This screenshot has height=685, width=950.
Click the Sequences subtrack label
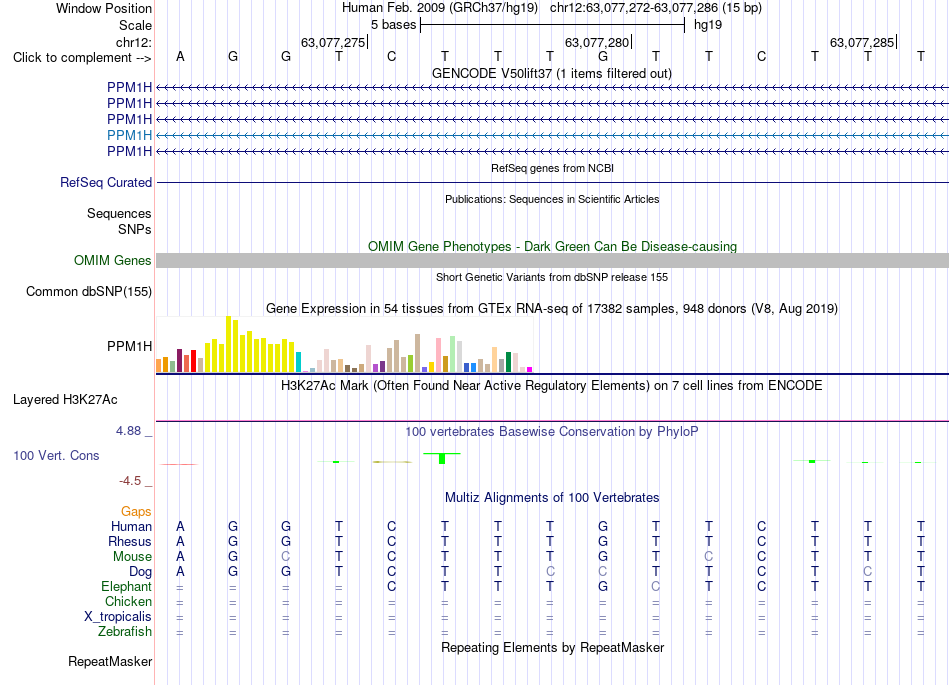tap(119, 213)
